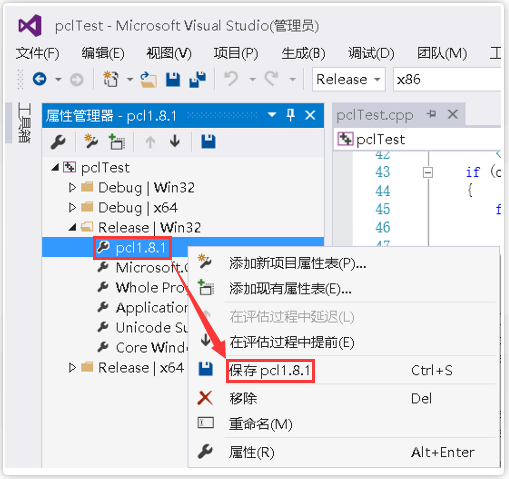Open the 编辑(E) menu
The width and height of the screenshot is (509, 479).
pos(103,53)
